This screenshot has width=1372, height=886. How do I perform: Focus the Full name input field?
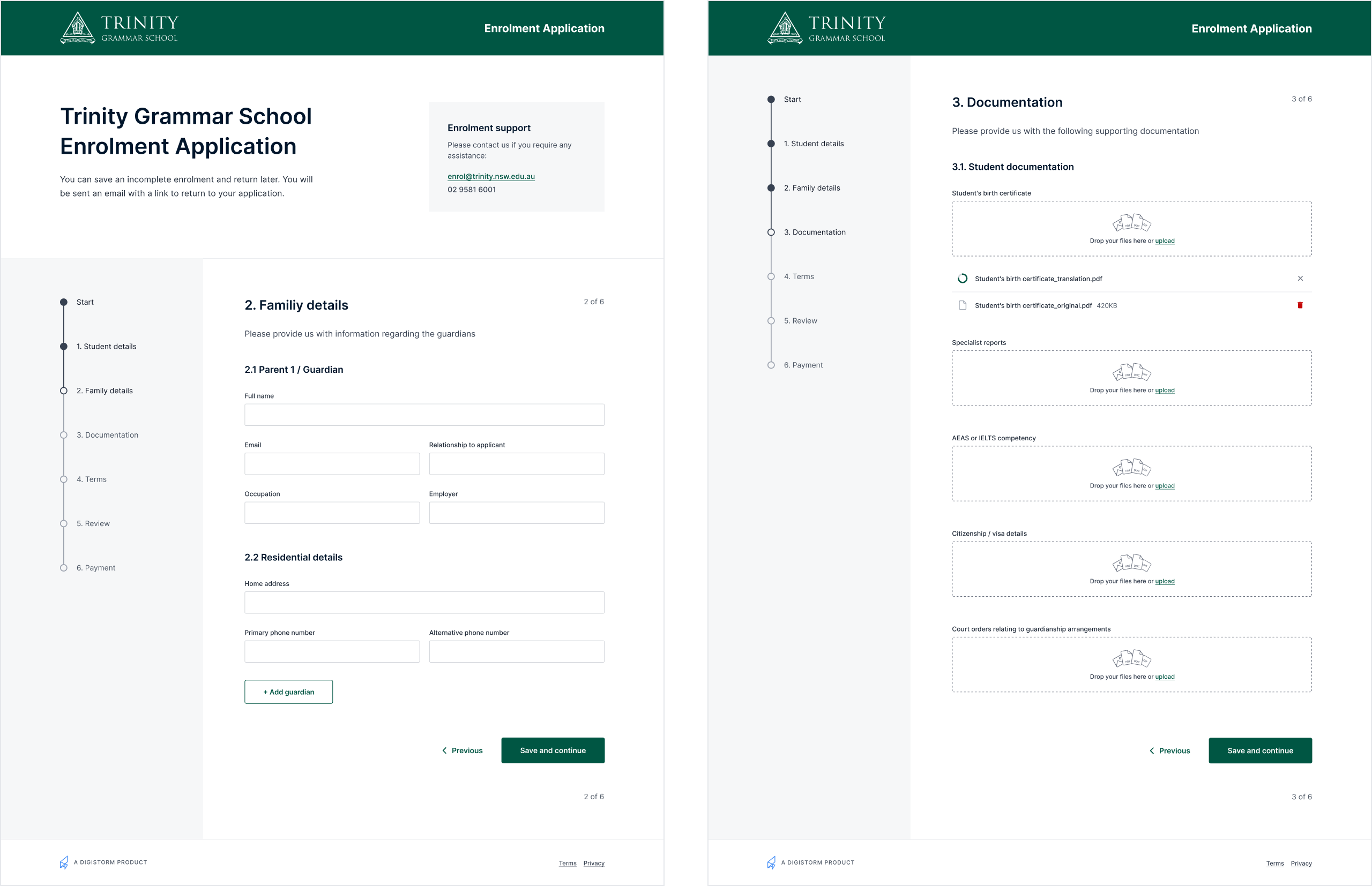tap(424, 415)
